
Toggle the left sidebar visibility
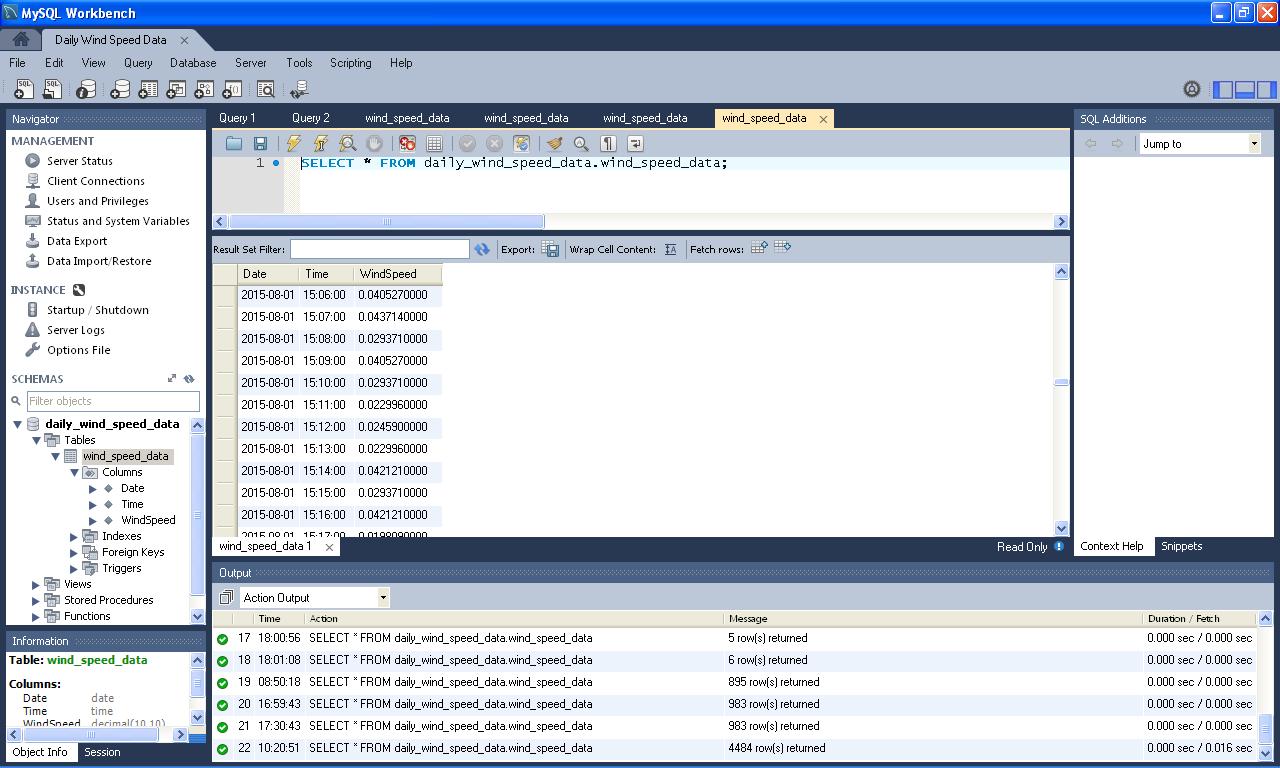(1223, 89)
